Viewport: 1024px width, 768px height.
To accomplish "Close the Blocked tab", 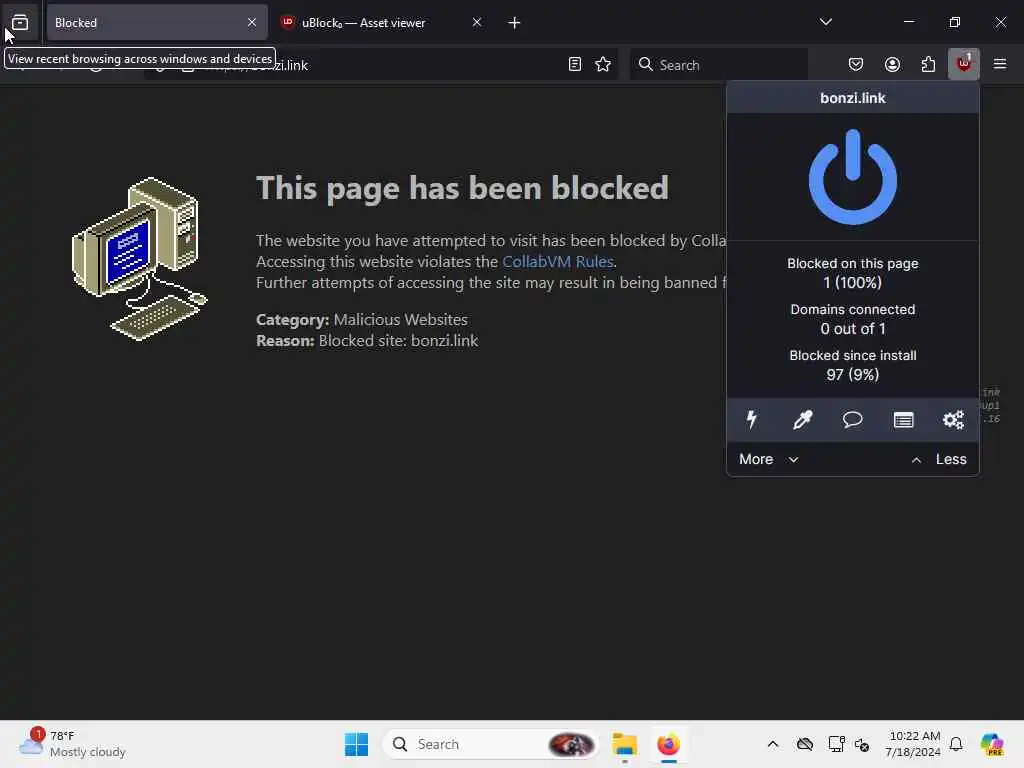I will (252, 22).
